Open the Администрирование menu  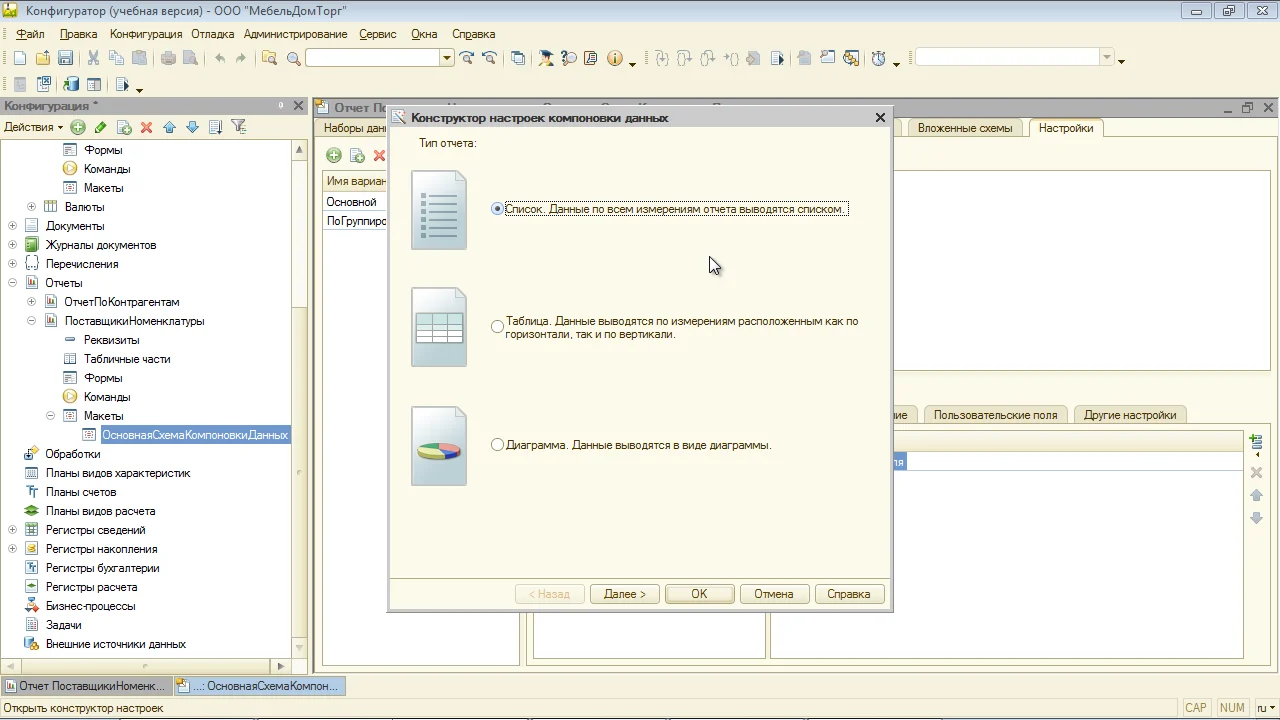click(295, 34)
